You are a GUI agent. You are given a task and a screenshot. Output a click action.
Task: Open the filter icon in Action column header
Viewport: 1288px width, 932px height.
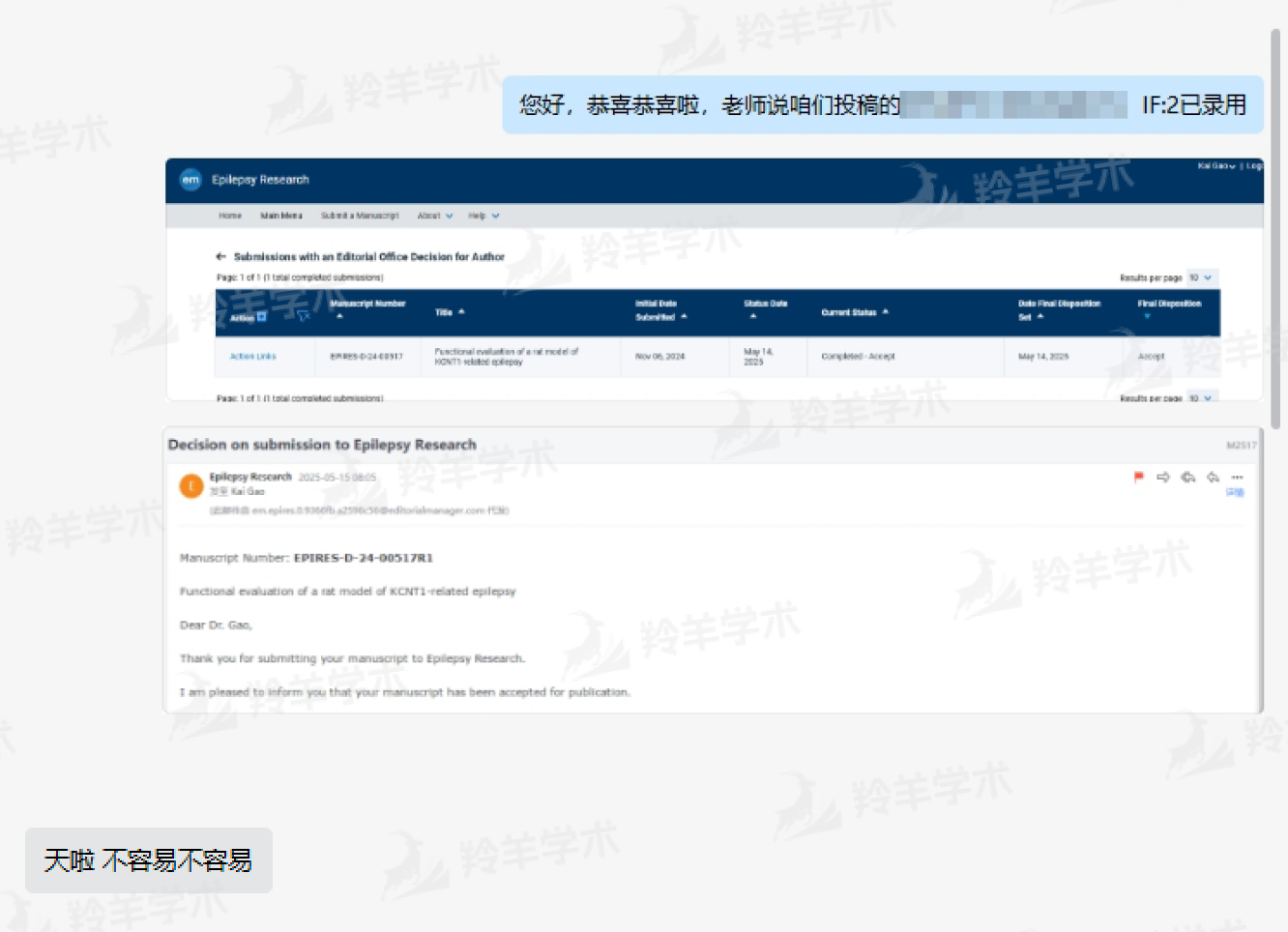303,316
